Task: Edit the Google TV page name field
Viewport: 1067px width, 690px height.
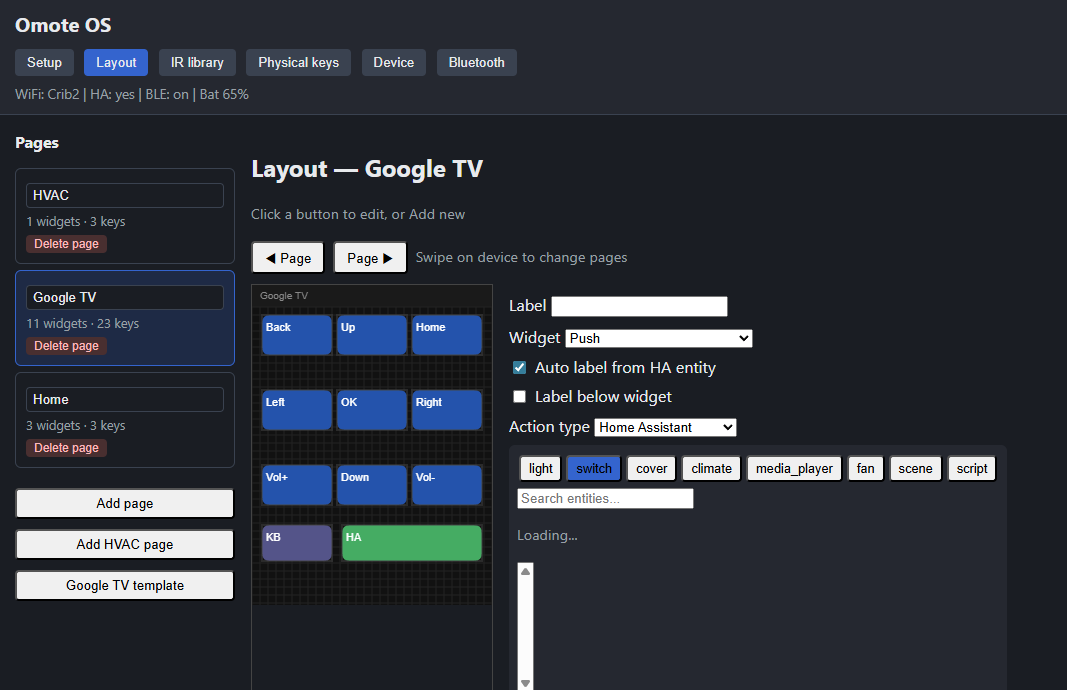Action: tap(125, 297)
